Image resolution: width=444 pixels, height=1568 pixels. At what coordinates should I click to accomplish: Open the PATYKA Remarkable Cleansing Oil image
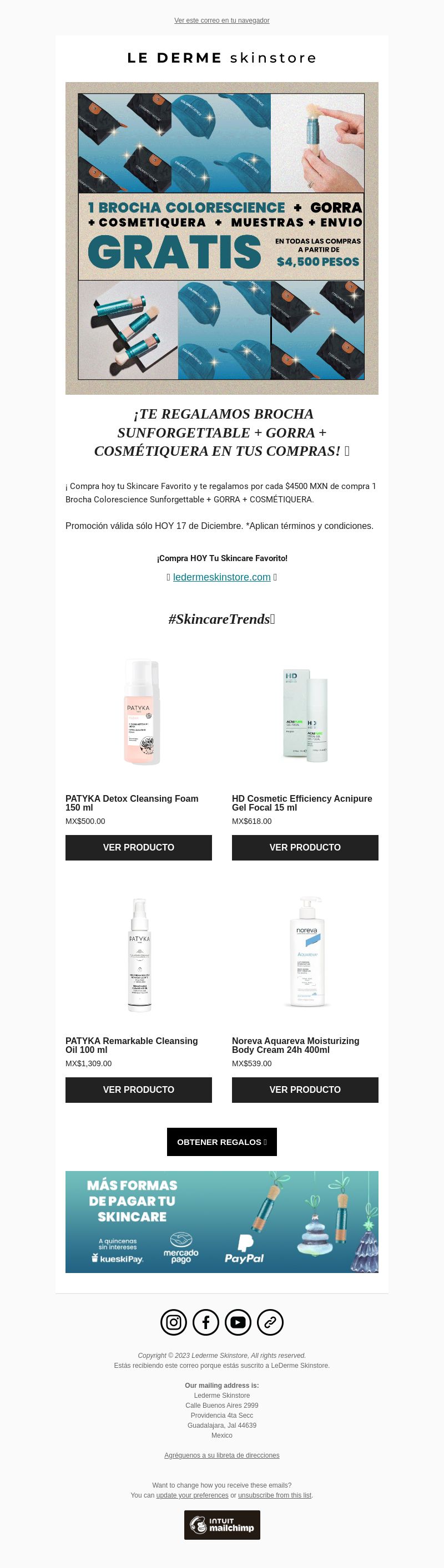139,953
